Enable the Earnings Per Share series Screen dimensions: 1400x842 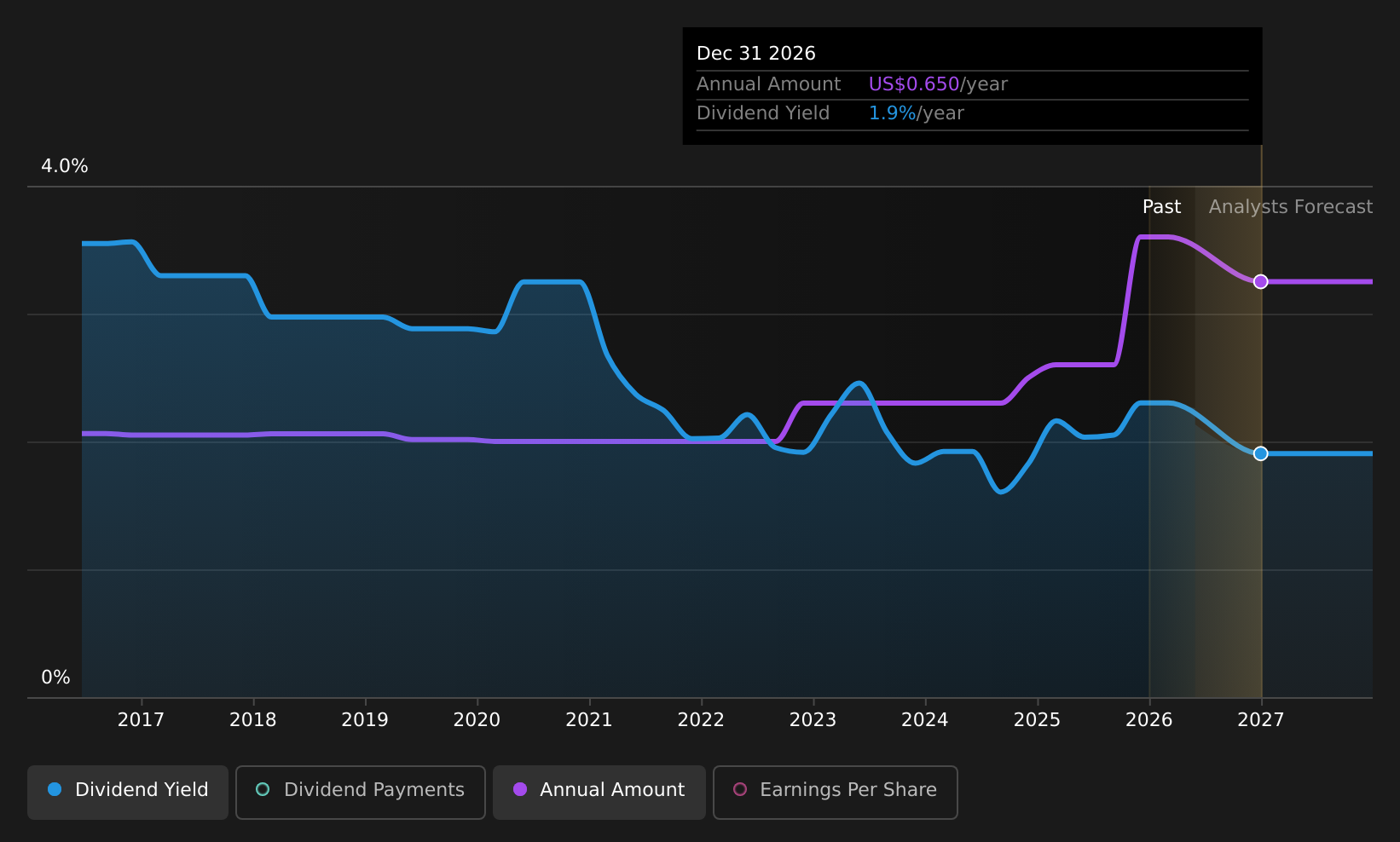pos(836,792)
